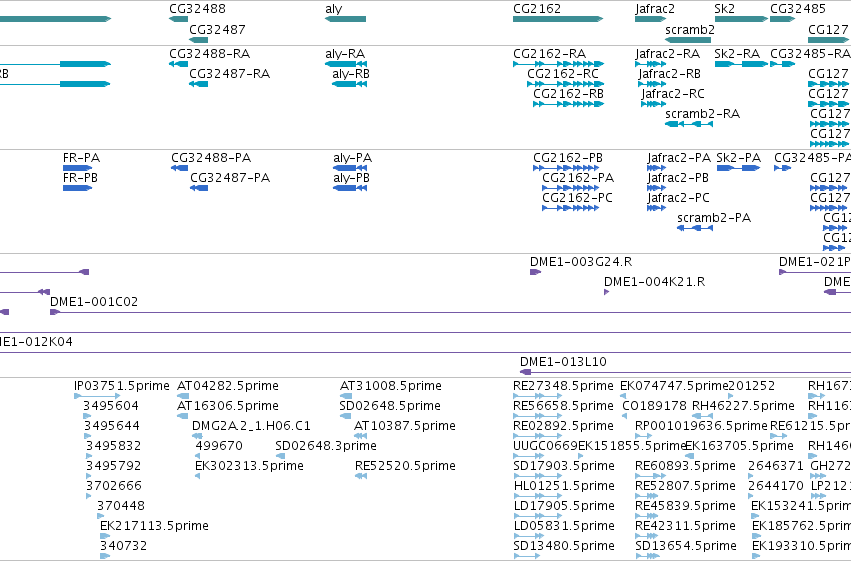
Task: Select EST IP03751.5prime
Action: (x=97, y=397)
